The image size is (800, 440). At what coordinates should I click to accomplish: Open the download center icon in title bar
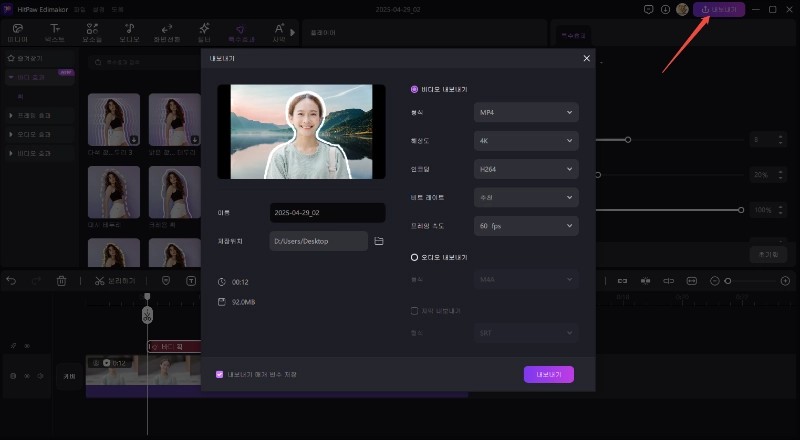pyautogui.click(x=665, y=9)
